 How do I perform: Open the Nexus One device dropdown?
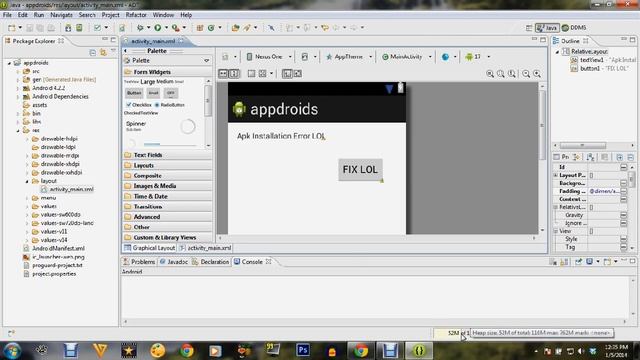tap(269, 57)
